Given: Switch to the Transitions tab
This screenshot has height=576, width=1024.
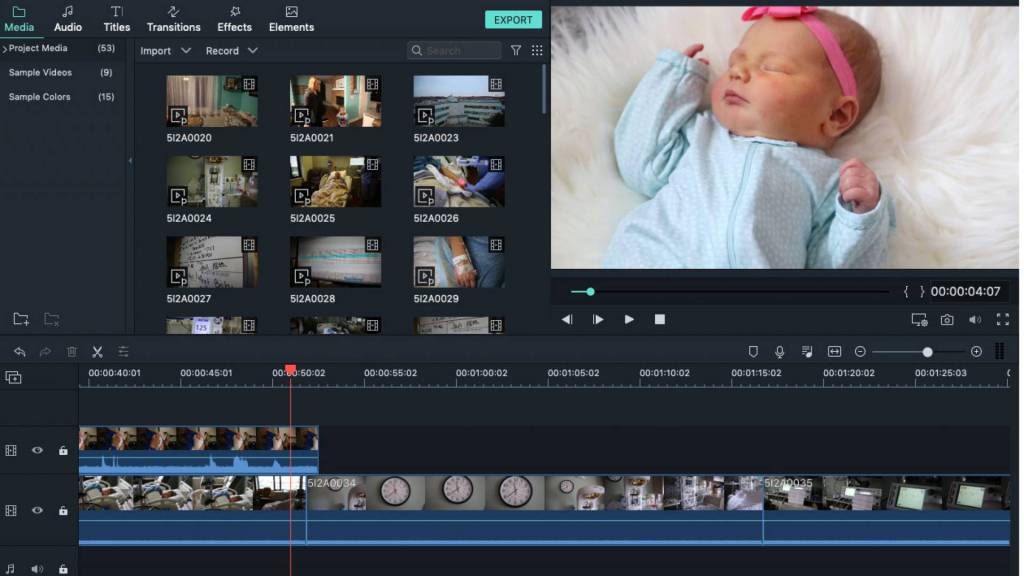Looking at the screenshot, I should pos(173,18).
